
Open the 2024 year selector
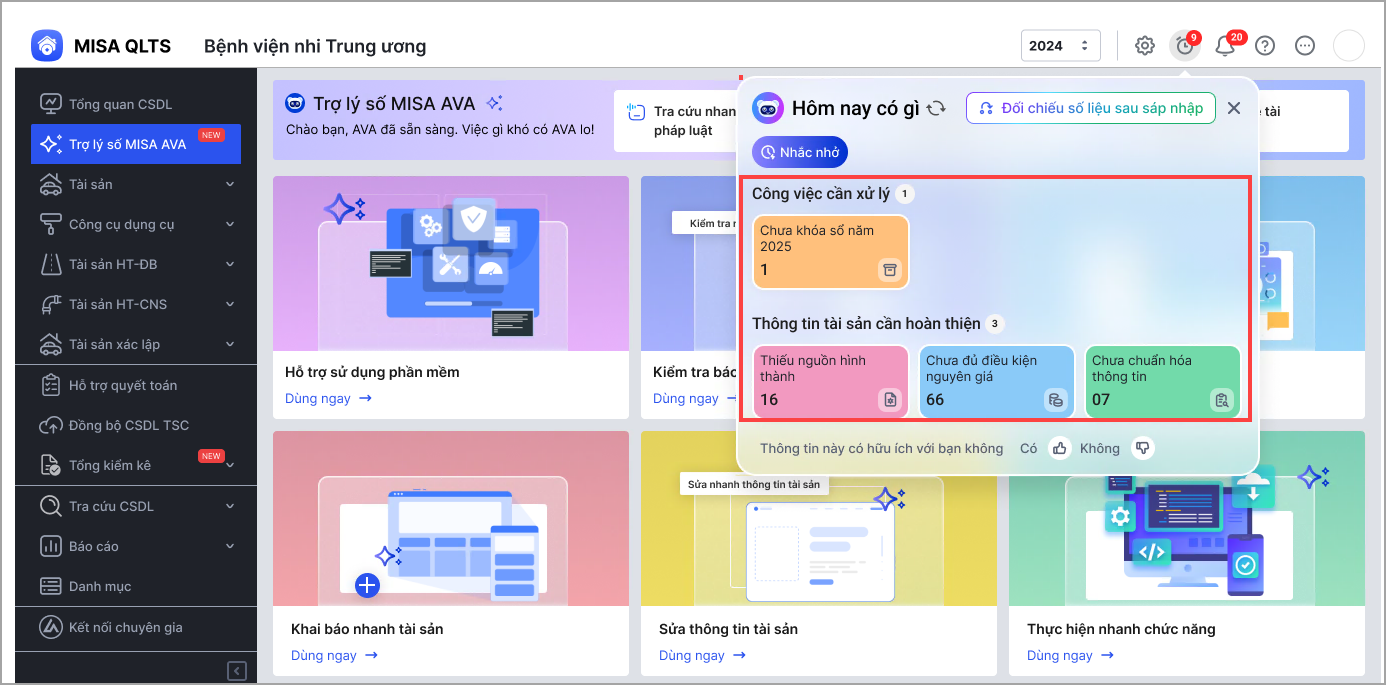(1060, 46)
